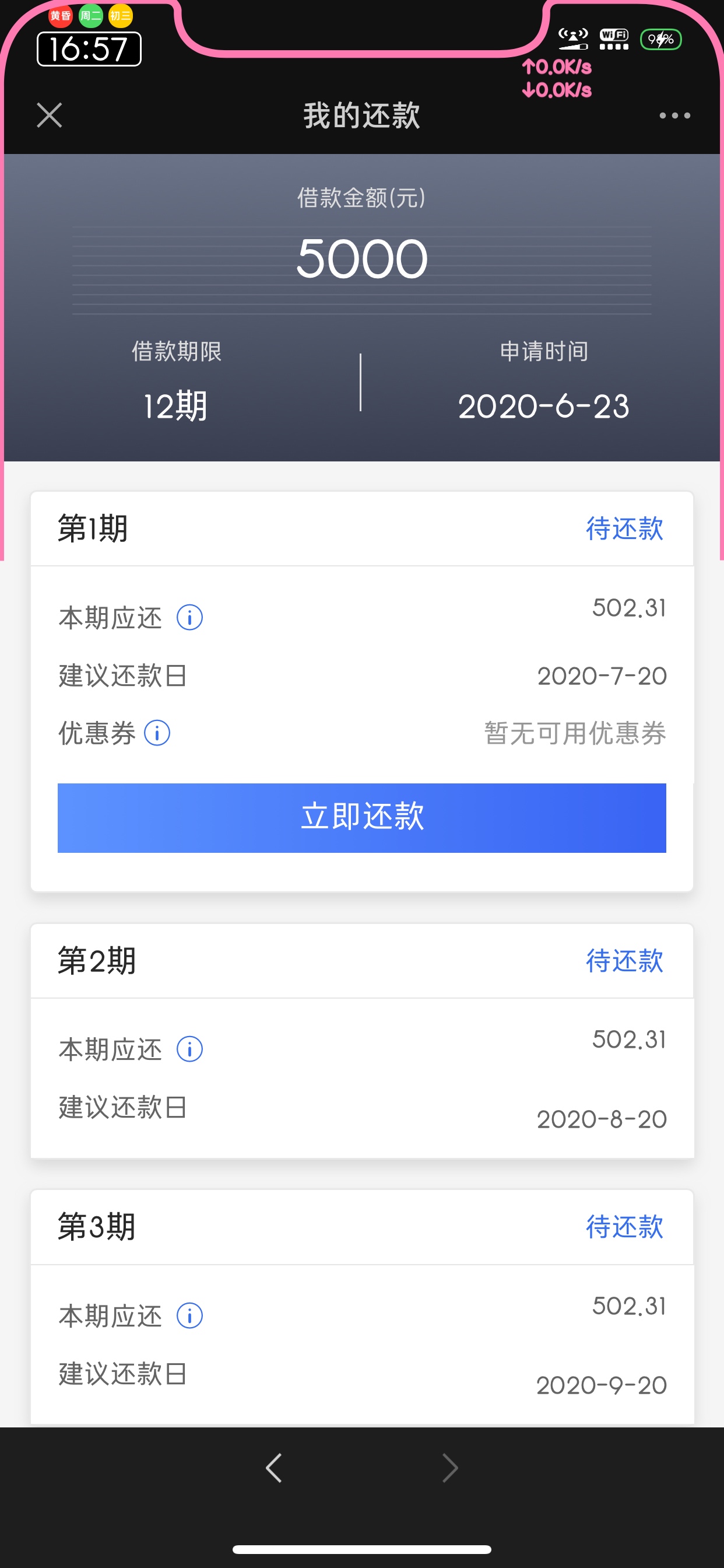
Task: Tap 待还款 status for 第1期
Action: [x=624, y=528]
